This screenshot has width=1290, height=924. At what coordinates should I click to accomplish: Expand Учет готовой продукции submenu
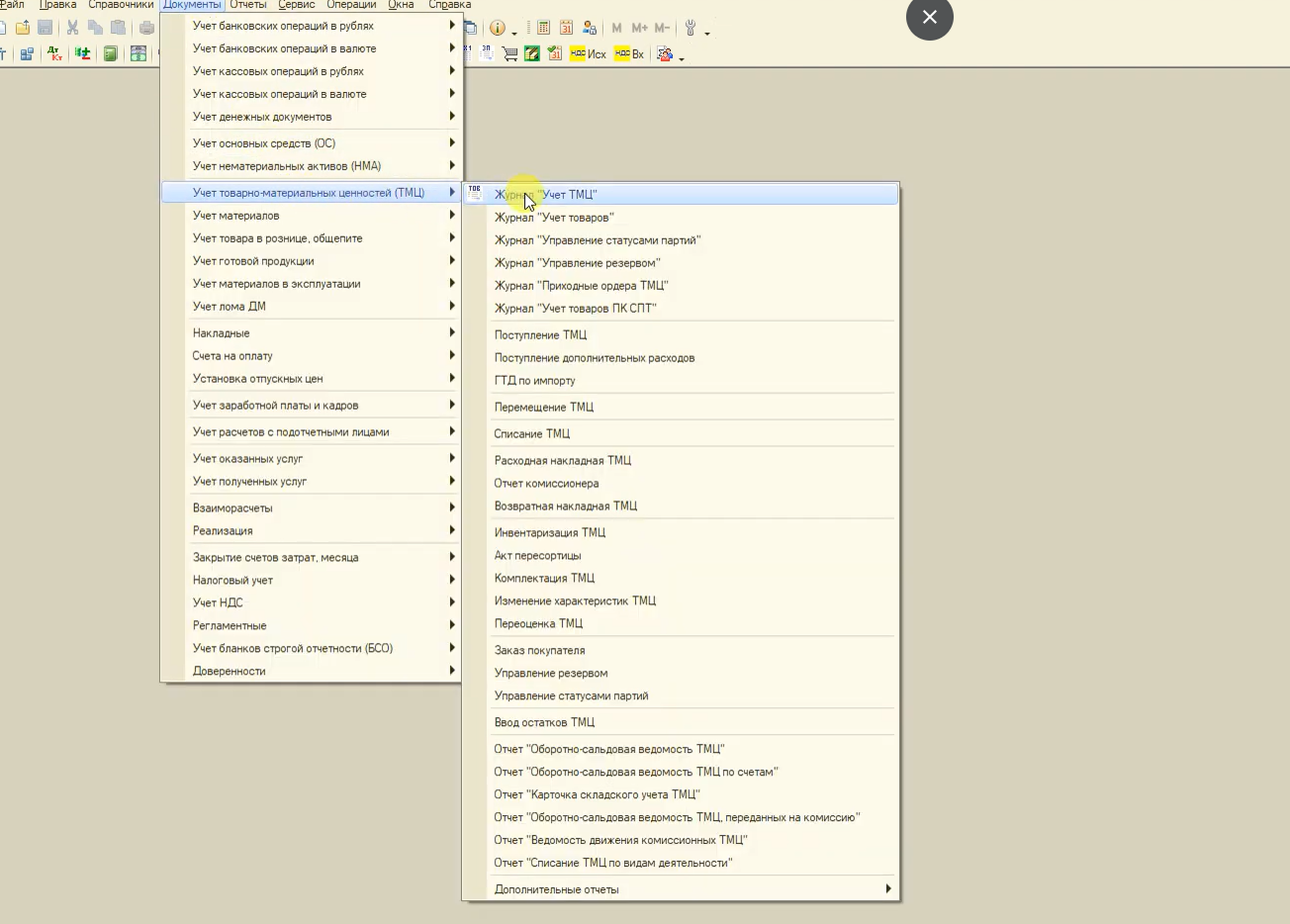[312, 261]
